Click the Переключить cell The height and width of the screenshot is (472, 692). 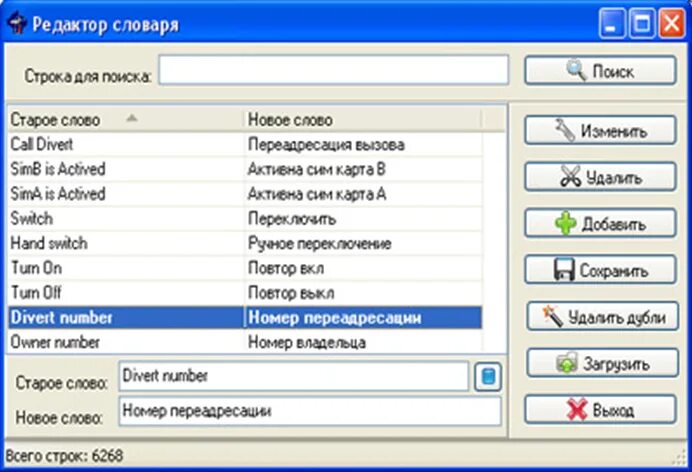pos(363,219)
